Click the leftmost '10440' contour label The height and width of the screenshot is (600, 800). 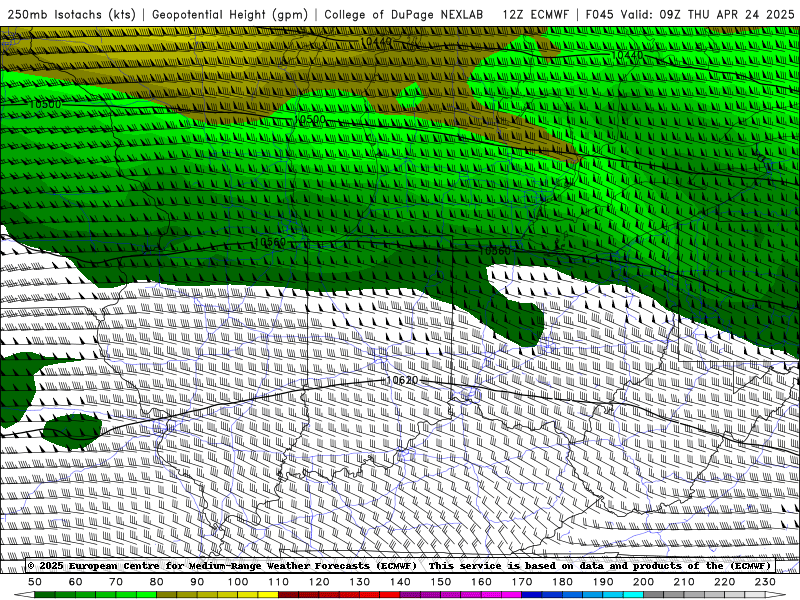[376, 41]
